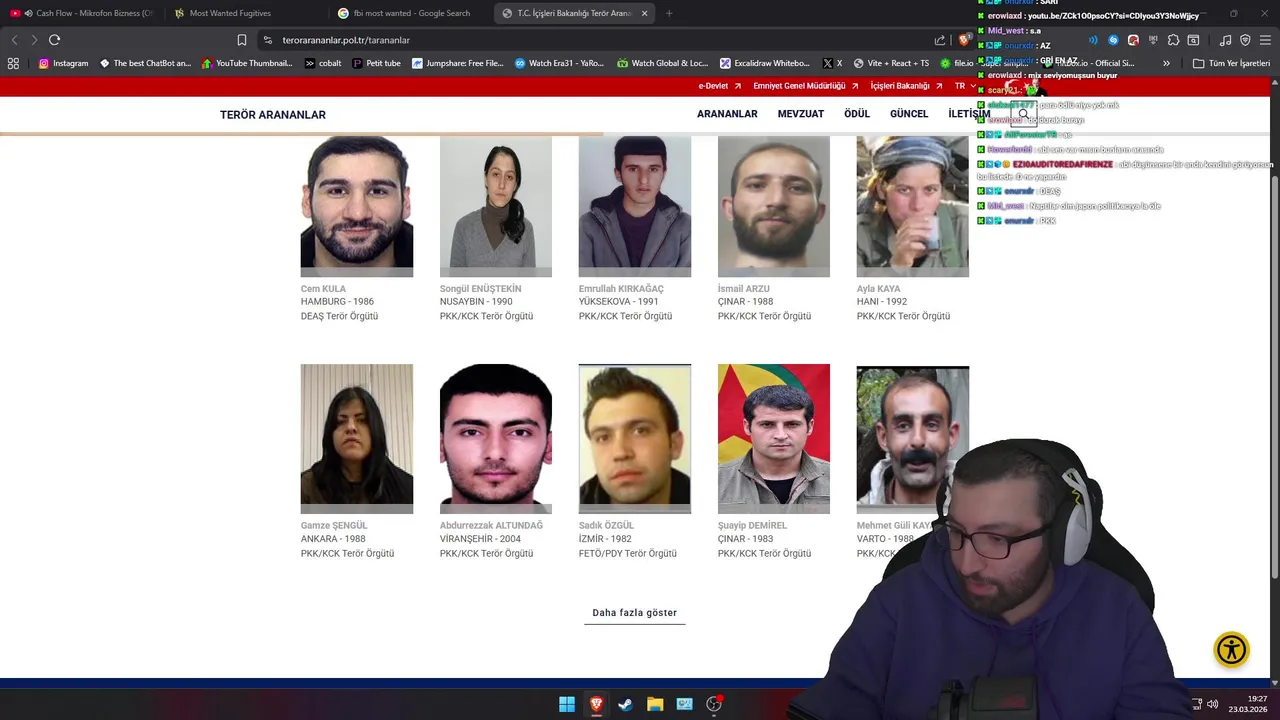Open the browser Extensions puzzle icon

(1174, 40)
